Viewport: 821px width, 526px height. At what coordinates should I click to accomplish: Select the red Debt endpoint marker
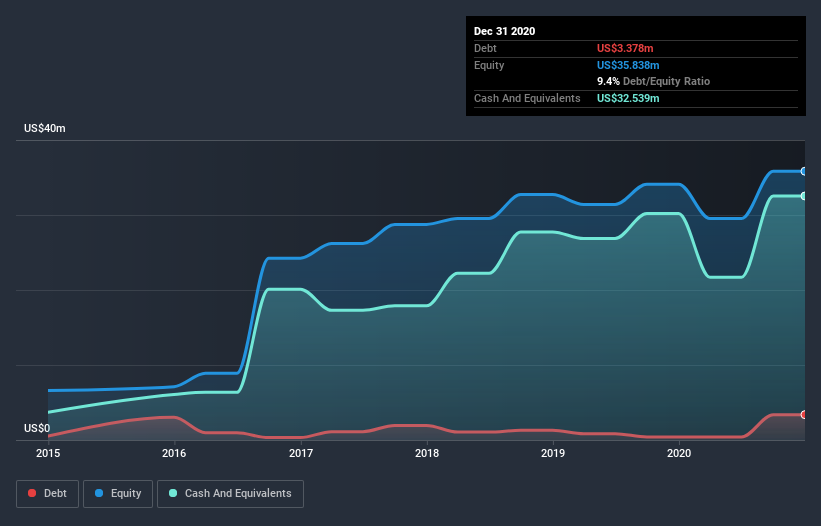804,415
